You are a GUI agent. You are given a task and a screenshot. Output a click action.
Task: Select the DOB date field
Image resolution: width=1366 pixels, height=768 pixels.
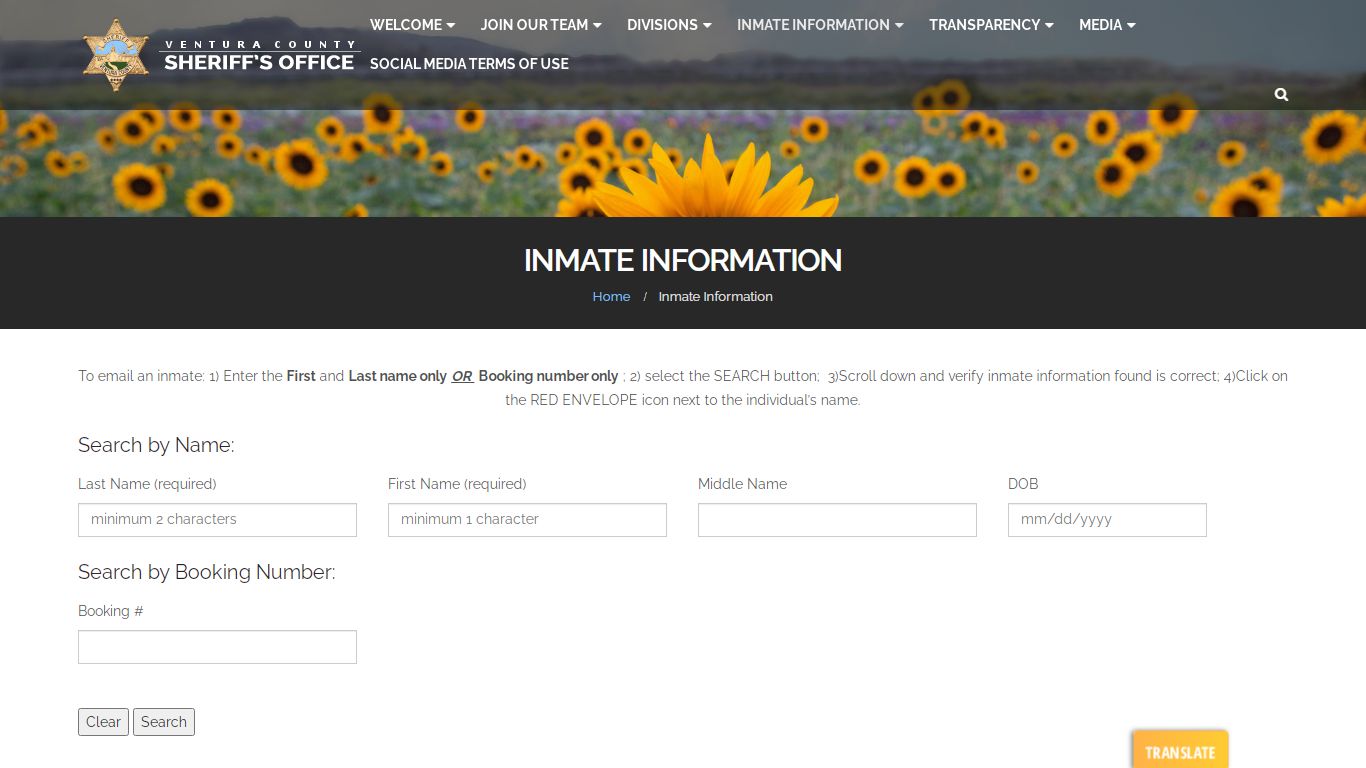coord(1107,520)
